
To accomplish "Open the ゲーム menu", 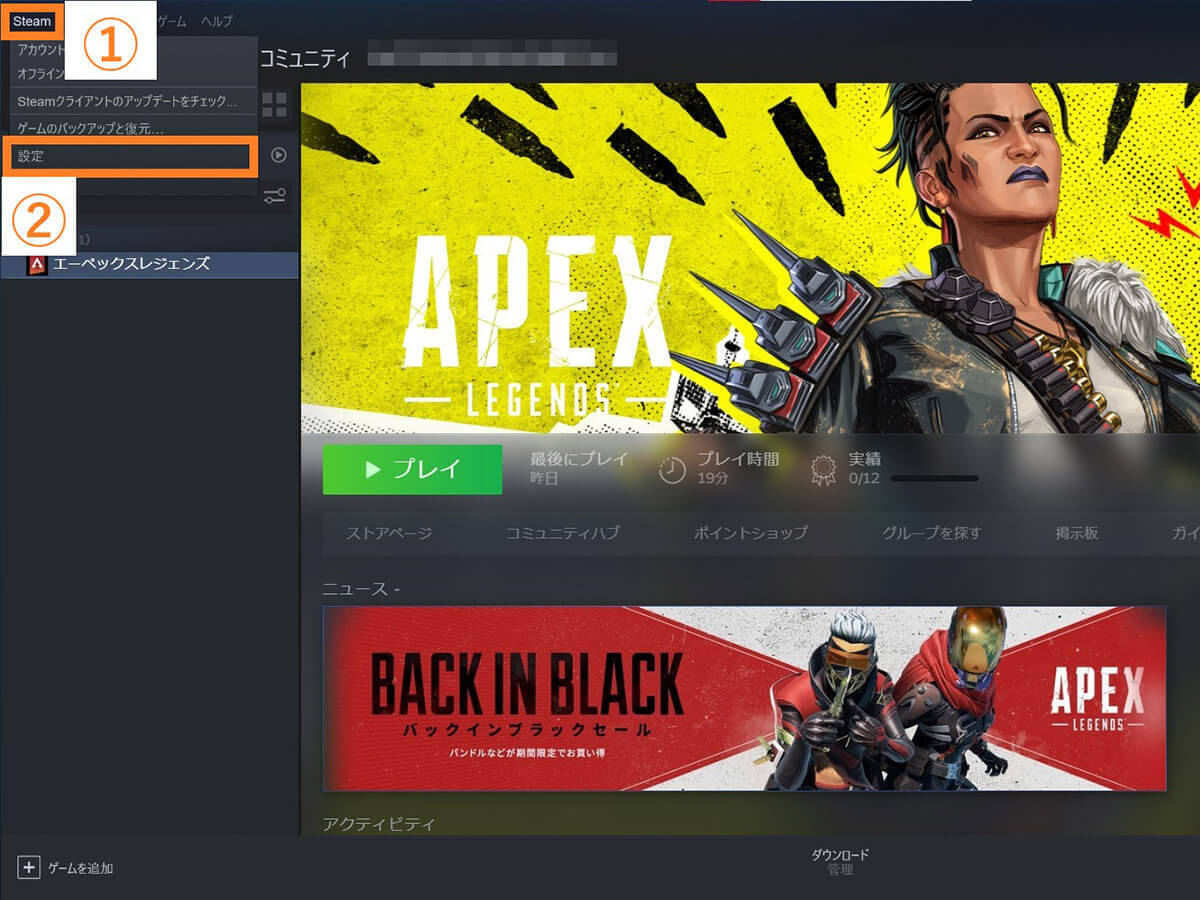I will [171, 21].
